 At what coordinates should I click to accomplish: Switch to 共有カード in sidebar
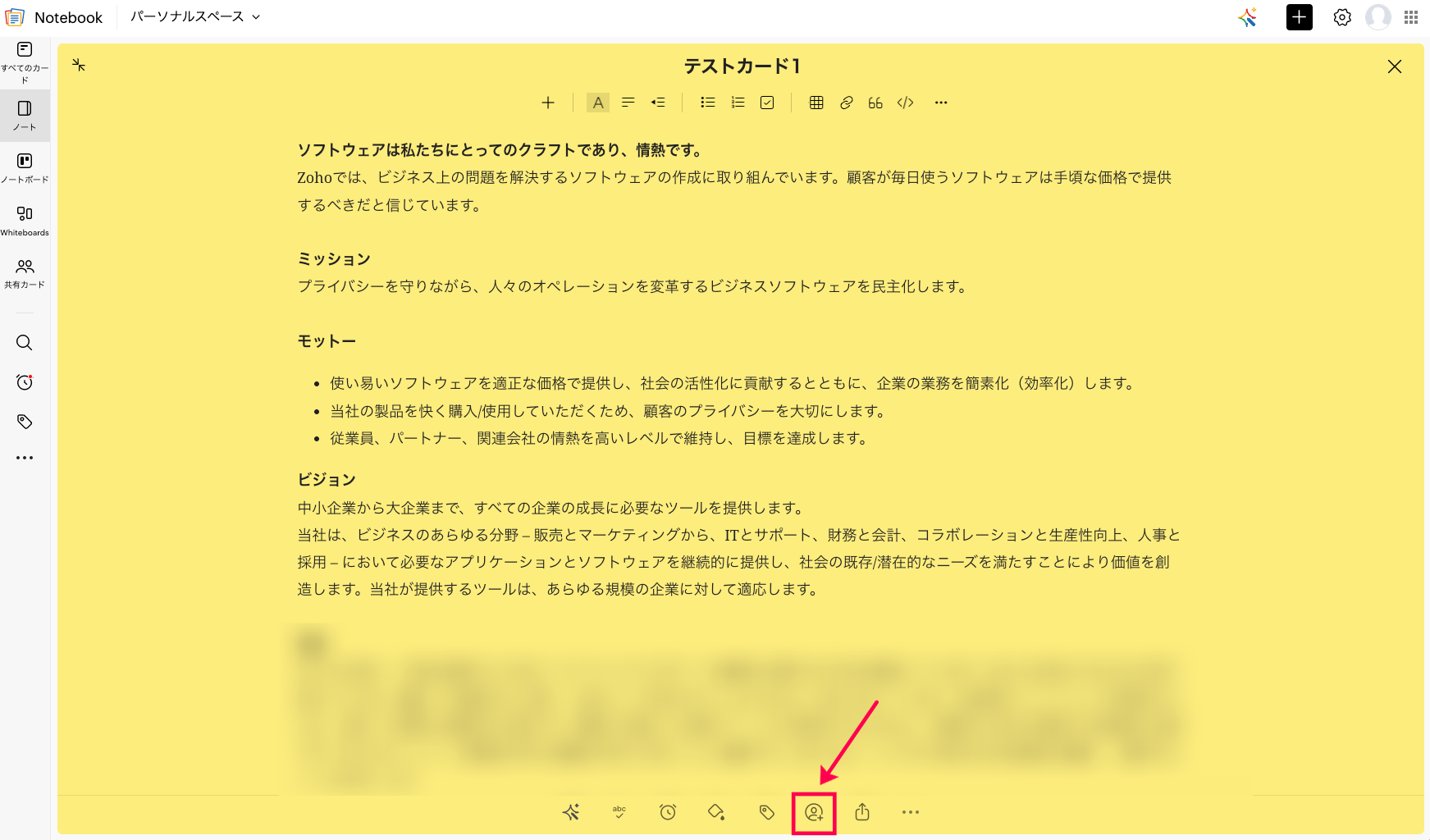[x=25, y=273]
